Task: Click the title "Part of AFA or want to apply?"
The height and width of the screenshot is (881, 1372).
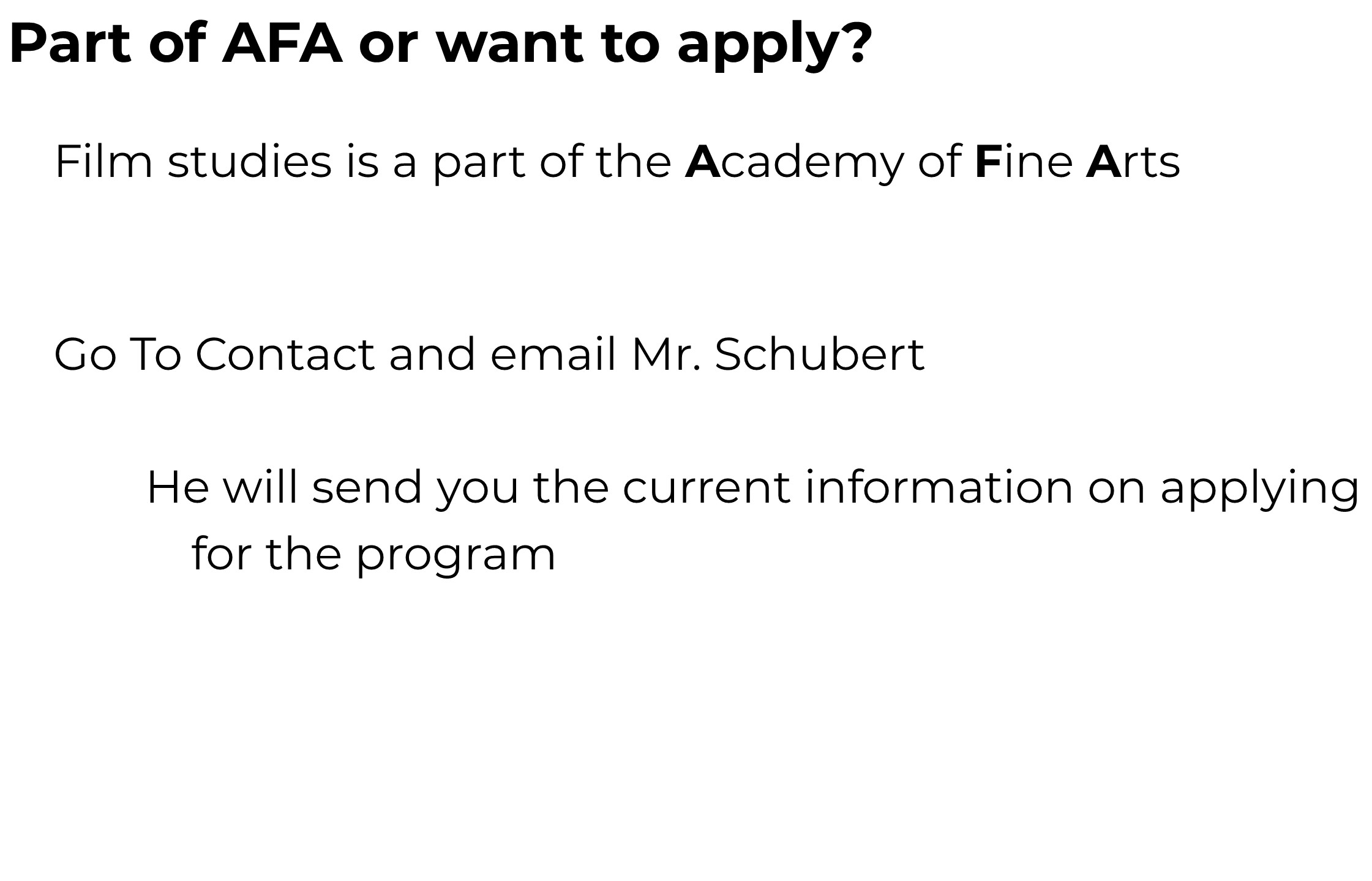Action: (440, 44)
